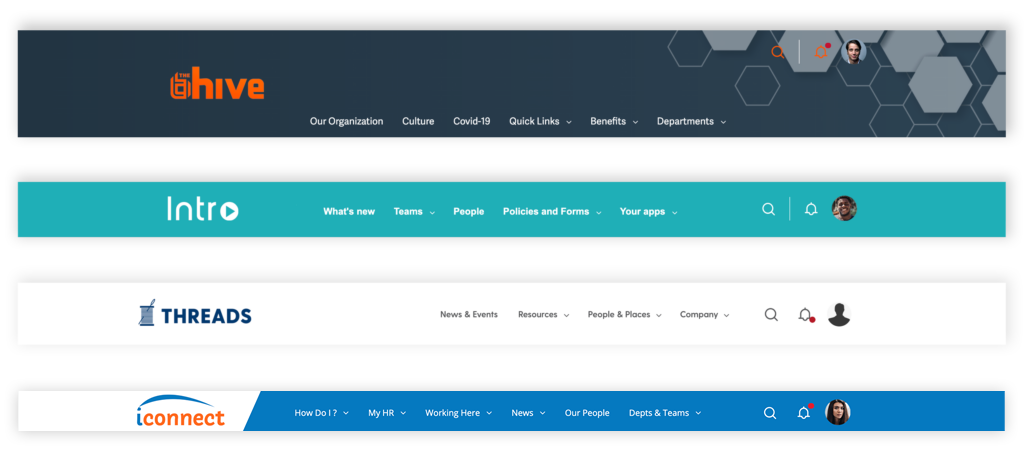Open News & Events in Threads

tap(468, 315)
